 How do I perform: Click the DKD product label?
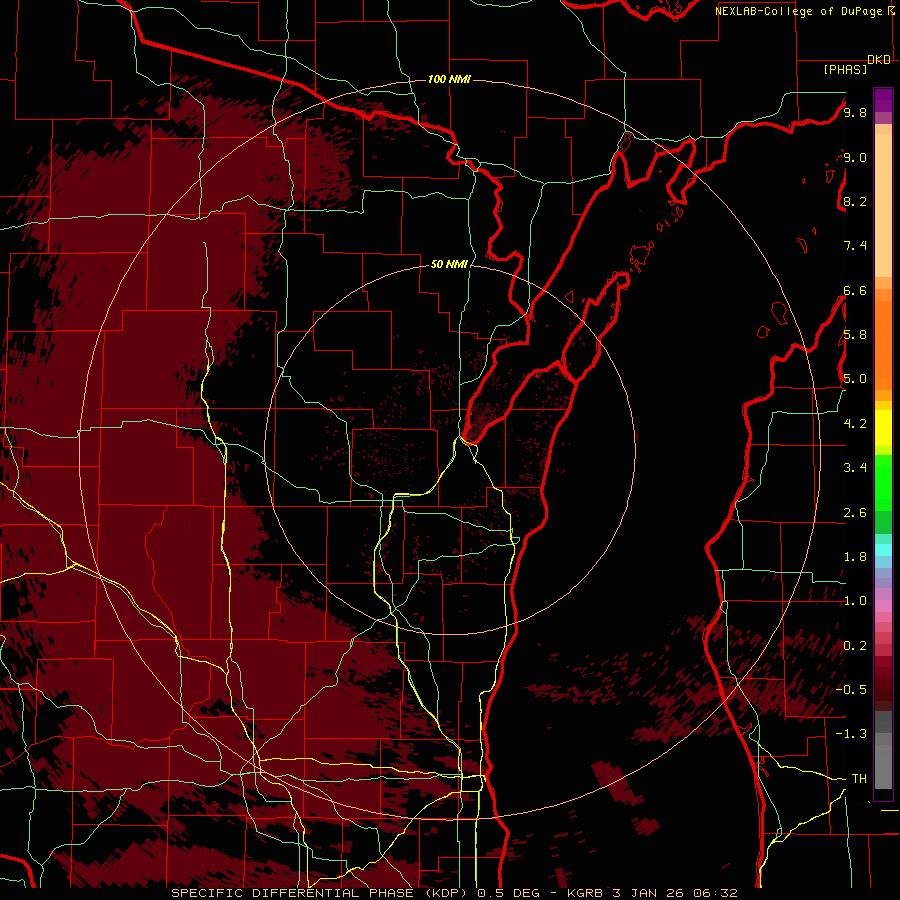pos(879,60)
